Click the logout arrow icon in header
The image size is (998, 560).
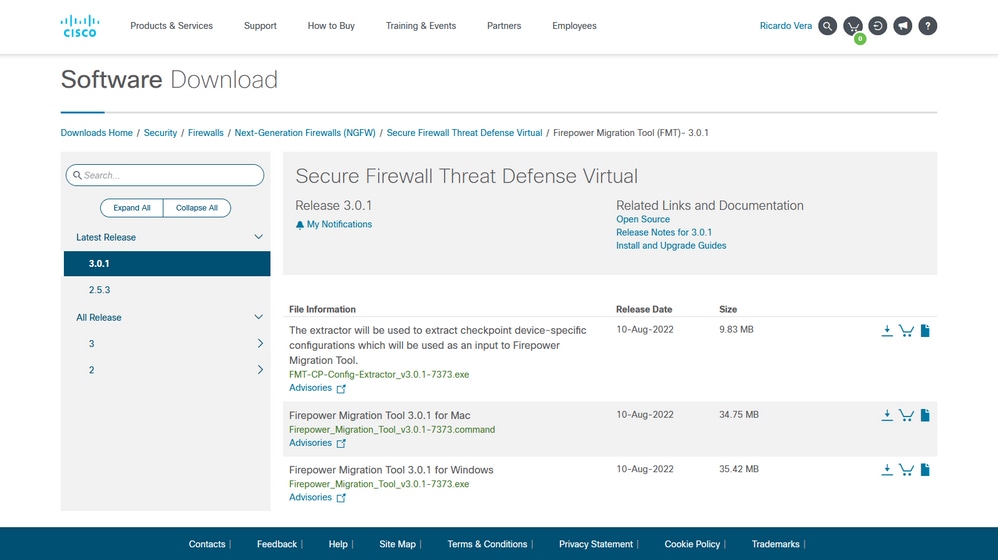click(878, 26)
